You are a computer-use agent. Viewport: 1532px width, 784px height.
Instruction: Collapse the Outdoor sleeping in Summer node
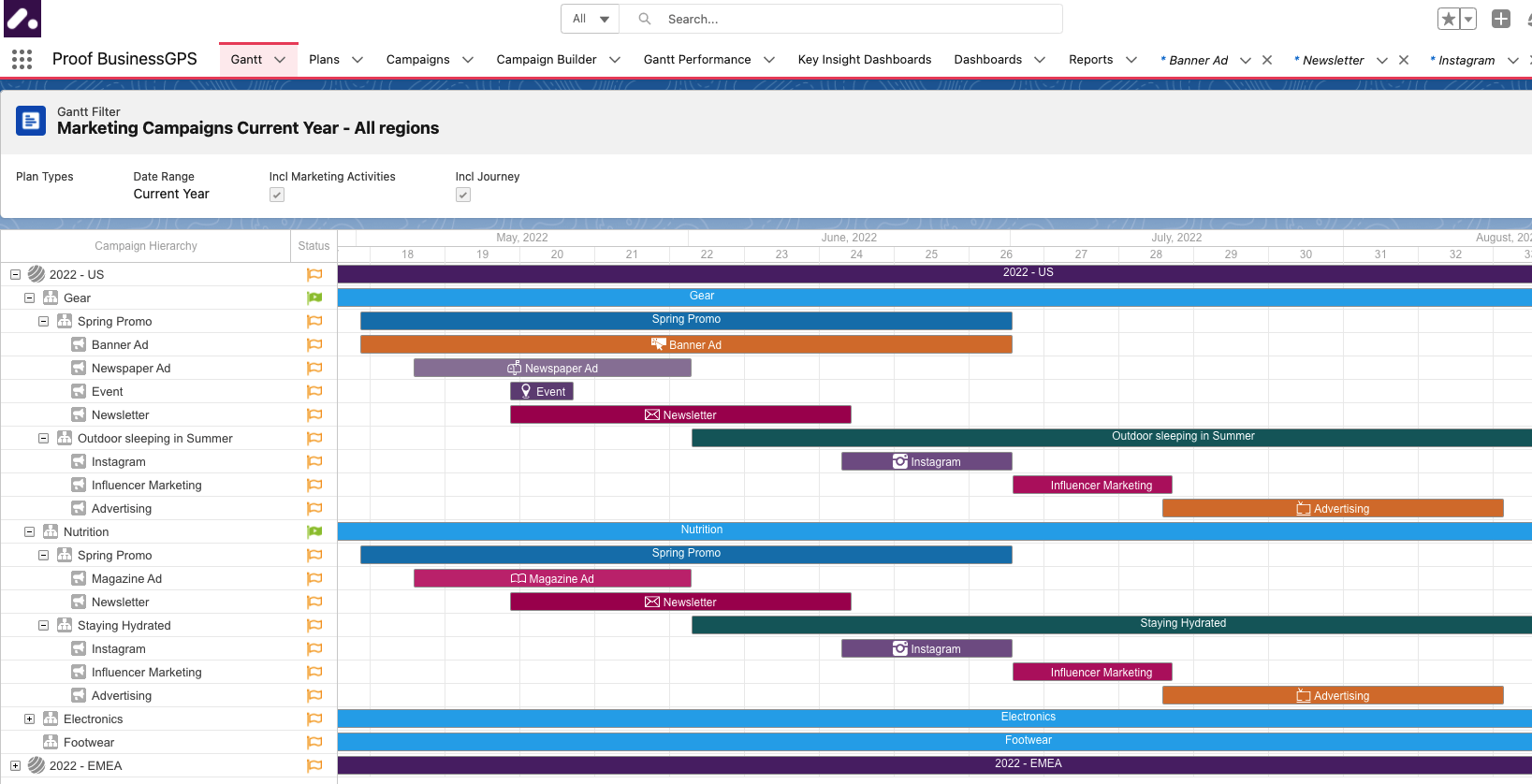pyautogui.click(x=43, y=438)
